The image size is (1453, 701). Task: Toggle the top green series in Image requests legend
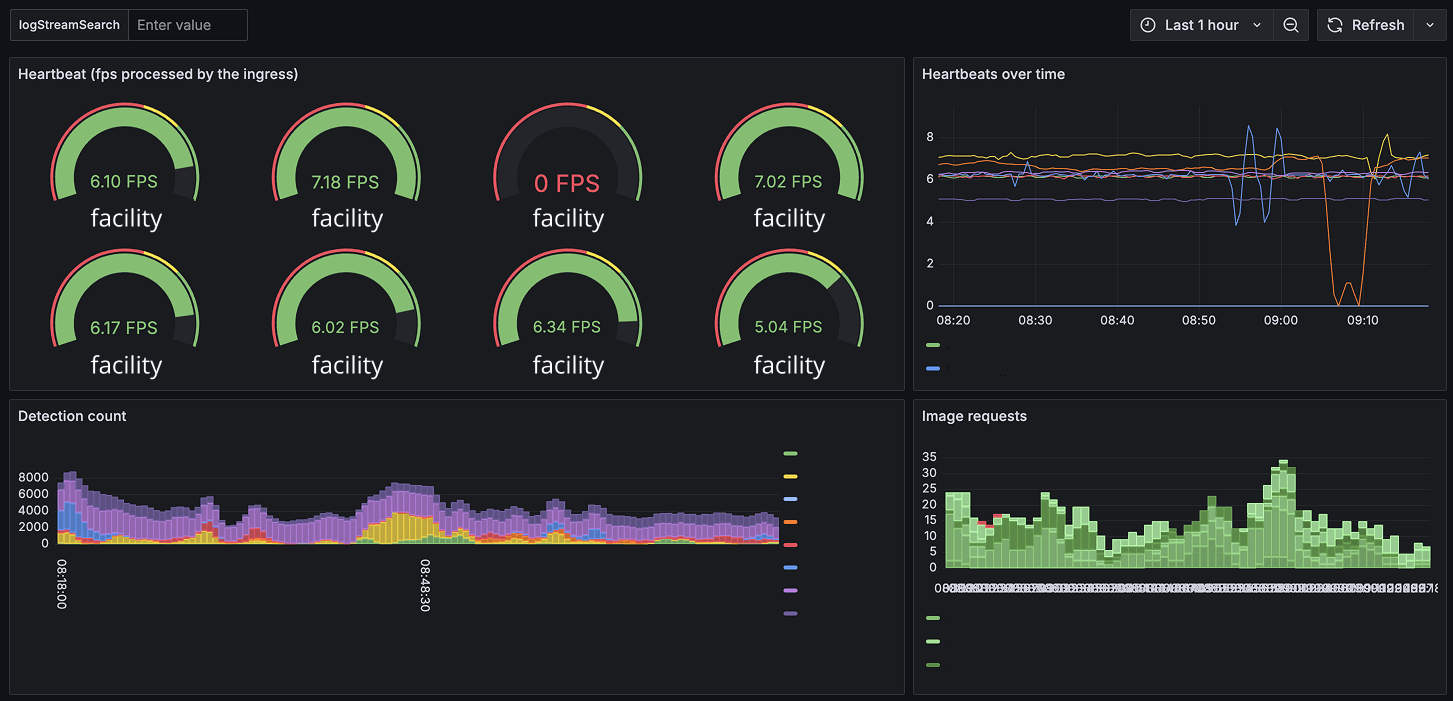932,618
